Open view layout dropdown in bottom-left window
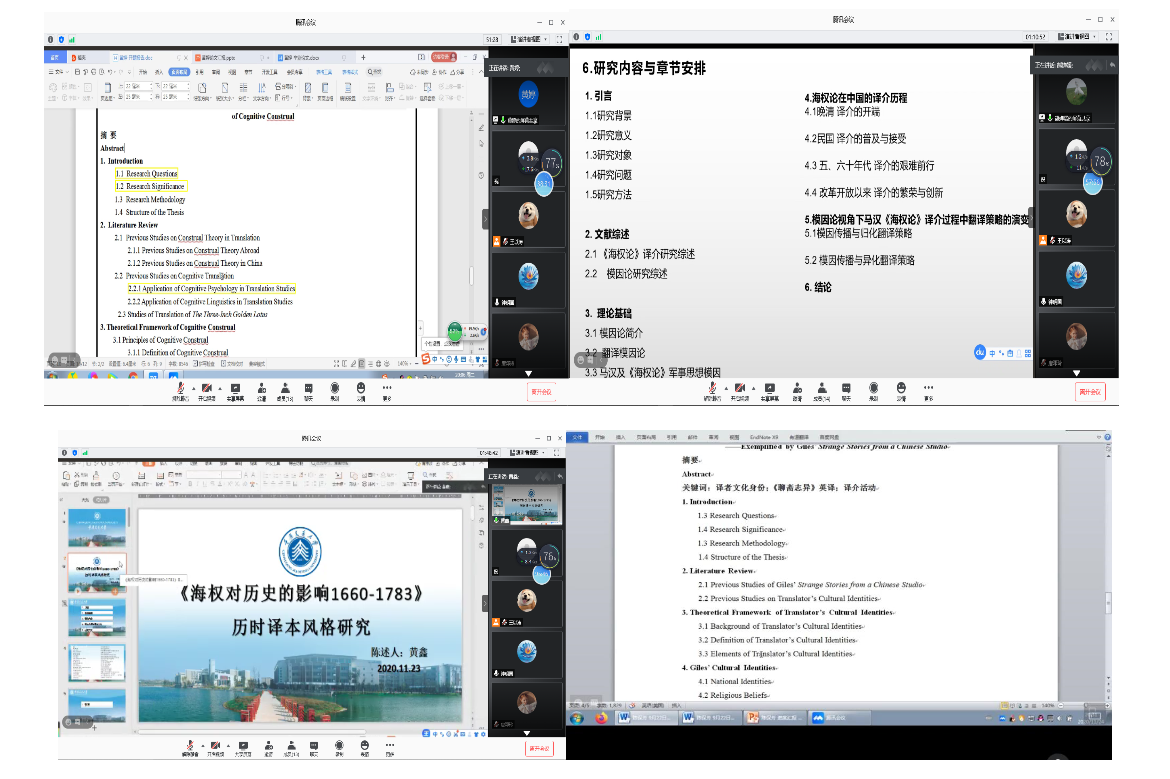 tap(529, 452)
